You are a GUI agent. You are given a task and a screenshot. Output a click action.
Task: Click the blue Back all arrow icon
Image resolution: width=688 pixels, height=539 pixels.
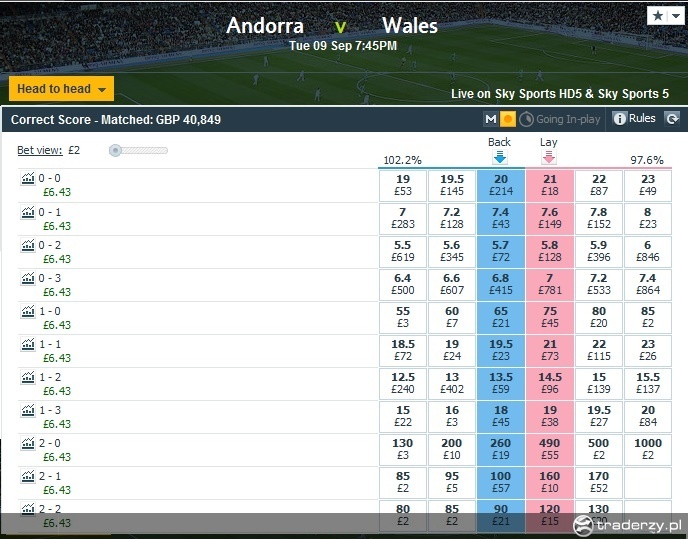click(500, 157)
